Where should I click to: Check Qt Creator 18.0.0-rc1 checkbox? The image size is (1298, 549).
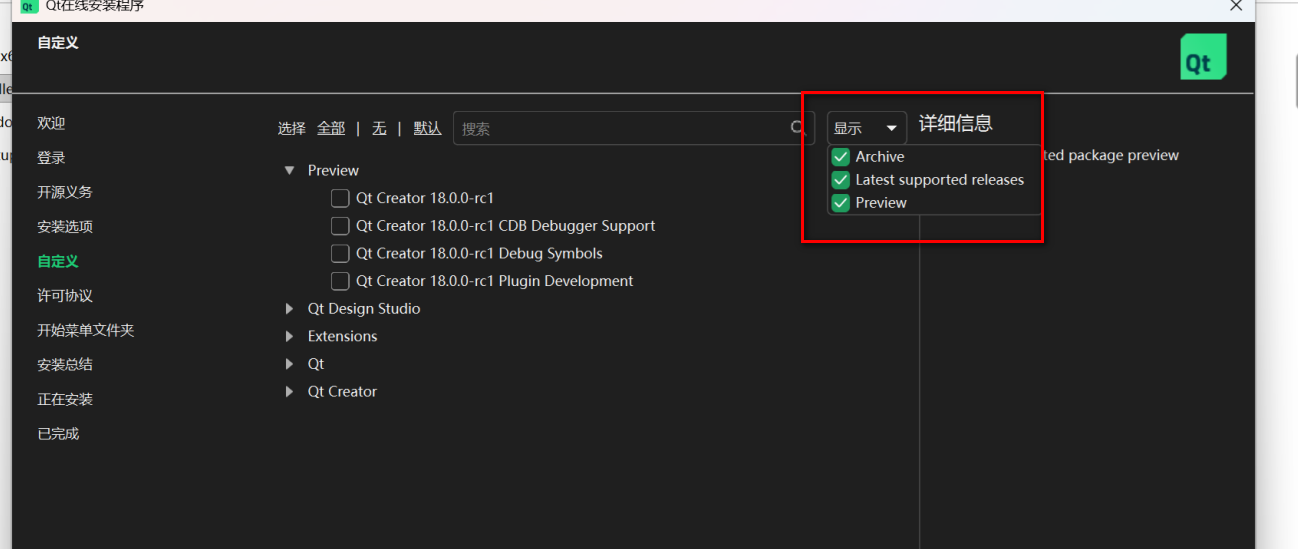click(340, 198)
